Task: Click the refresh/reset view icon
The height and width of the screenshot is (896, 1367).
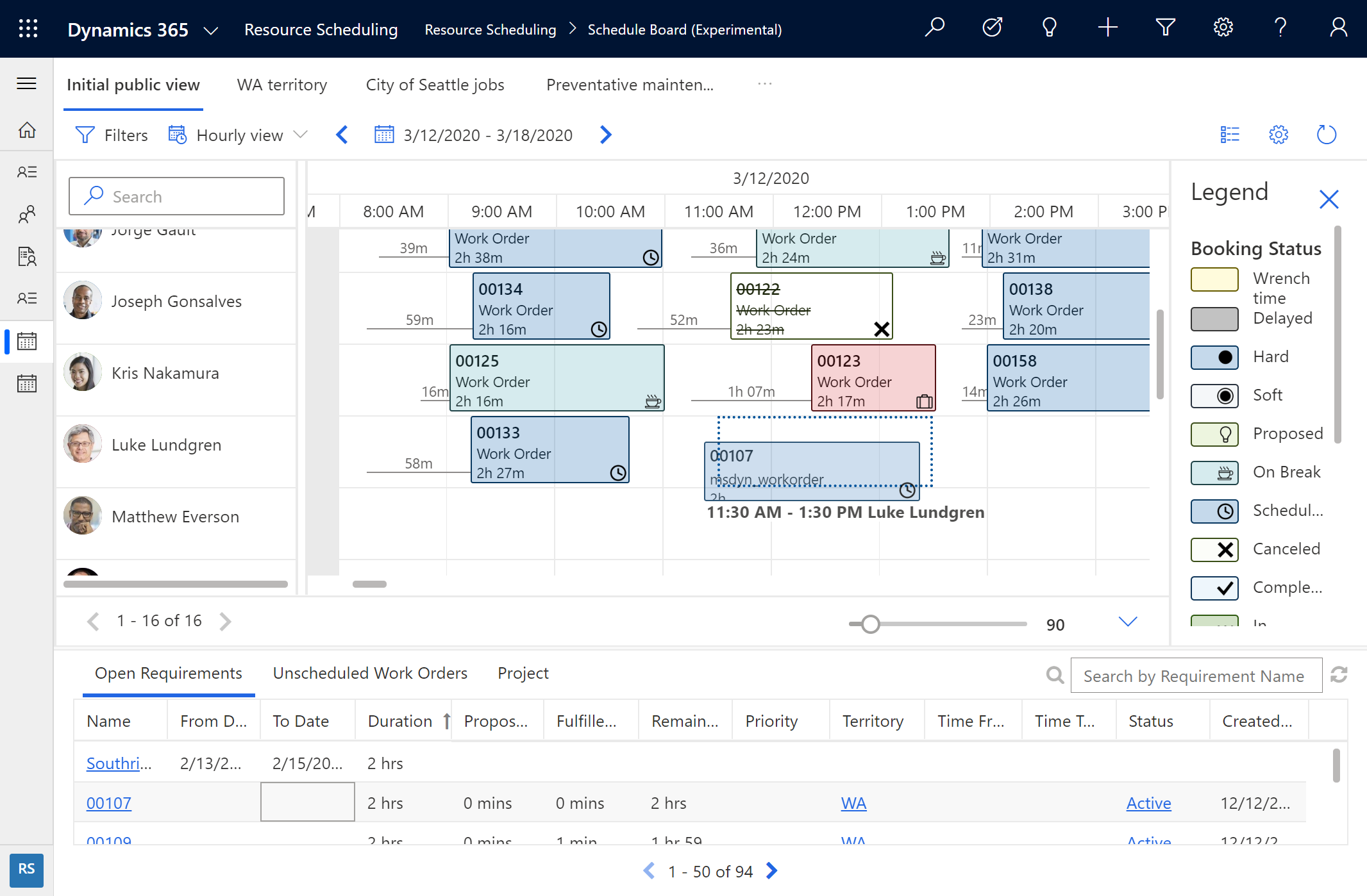Action: pos(1325,135)
